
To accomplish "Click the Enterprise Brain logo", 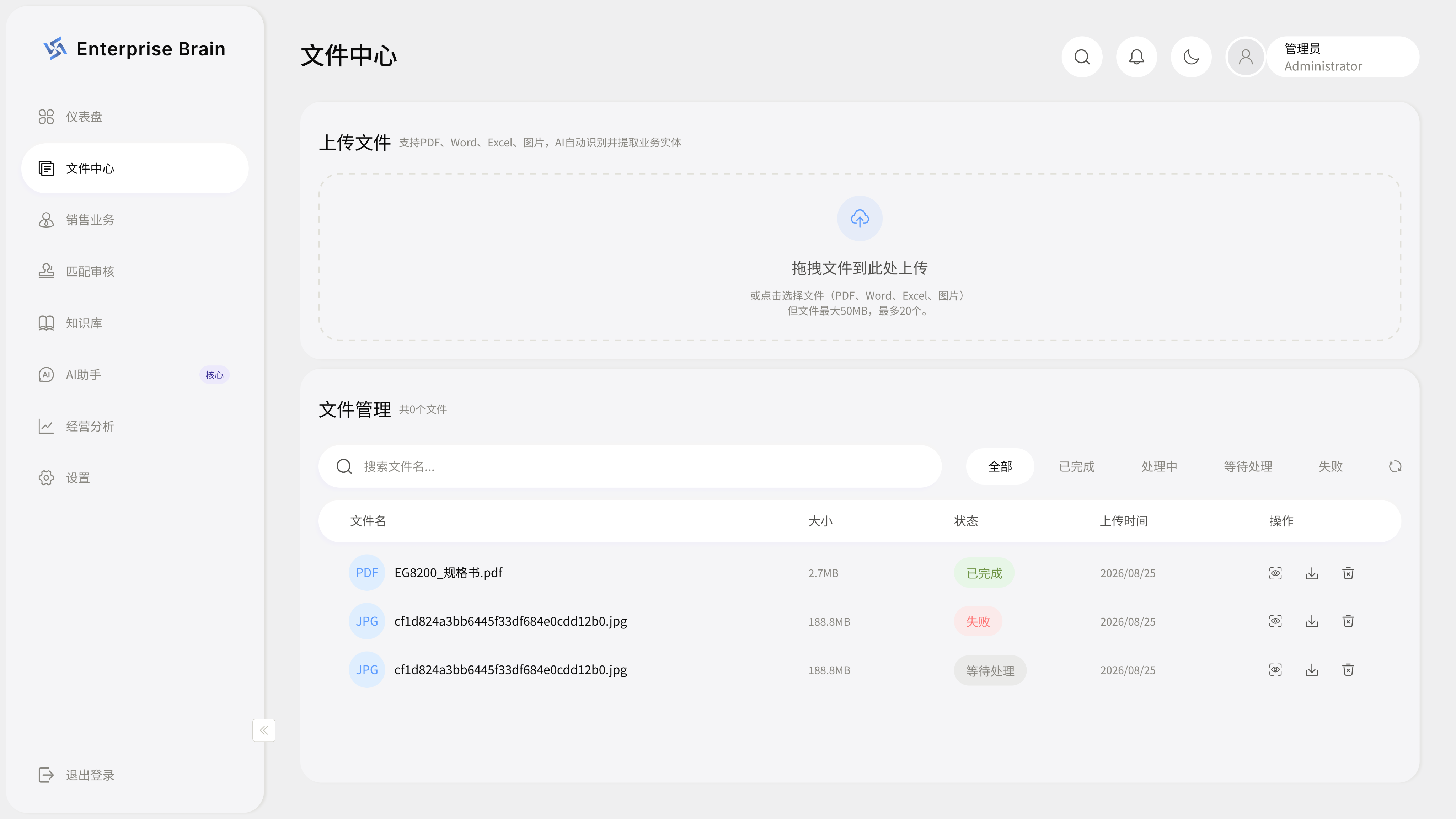I will click(x=134, y=49).
